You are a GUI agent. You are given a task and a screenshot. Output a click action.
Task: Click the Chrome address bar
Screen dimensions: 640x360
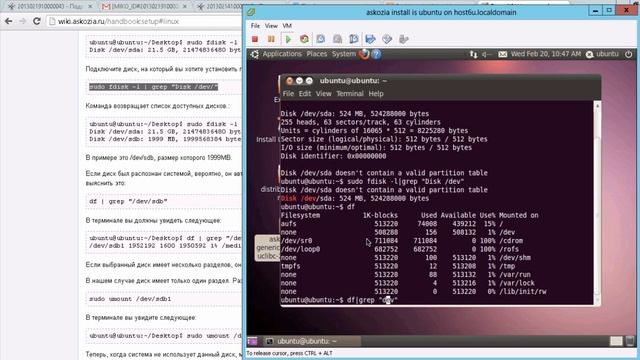145,21
